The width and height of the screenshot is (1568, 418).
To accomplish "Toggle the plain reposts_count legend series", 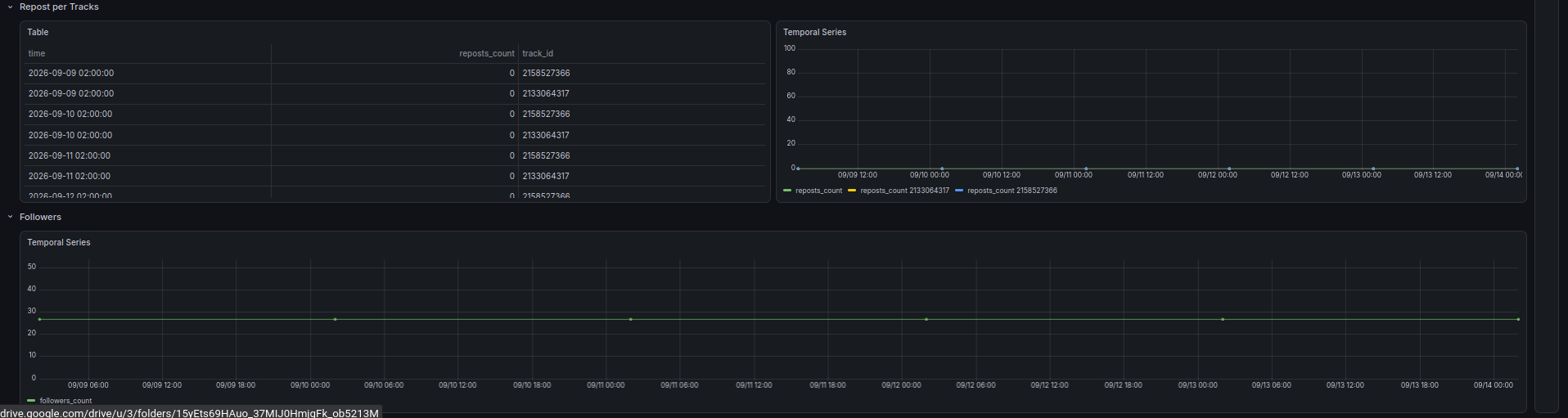I will [818, 191].
